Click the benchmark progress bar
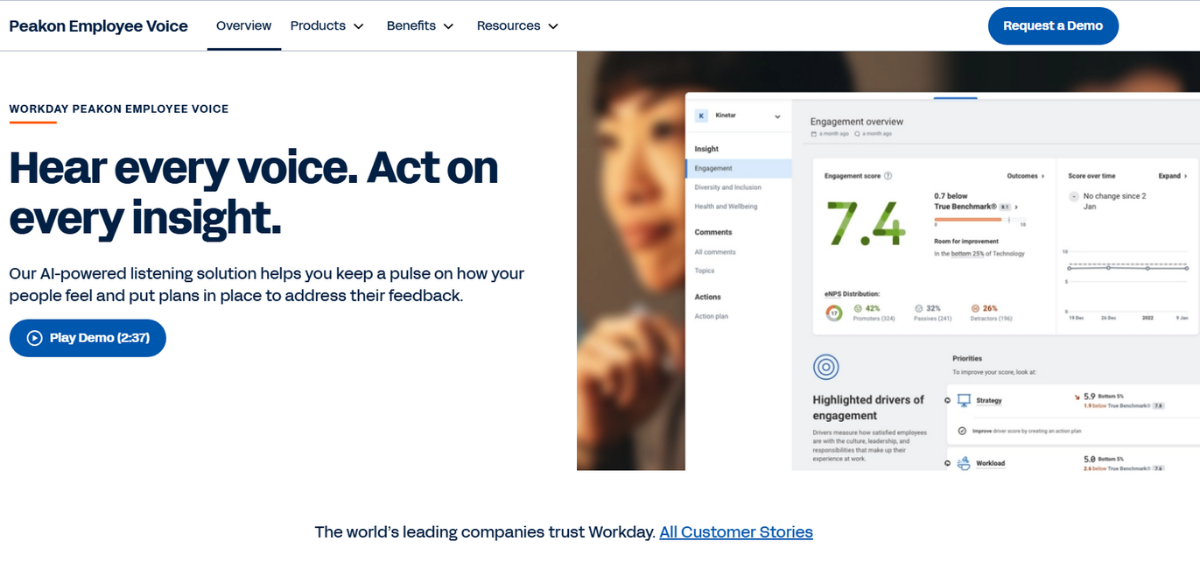This screenshot has width=1200, height=569. click(980, 219)
